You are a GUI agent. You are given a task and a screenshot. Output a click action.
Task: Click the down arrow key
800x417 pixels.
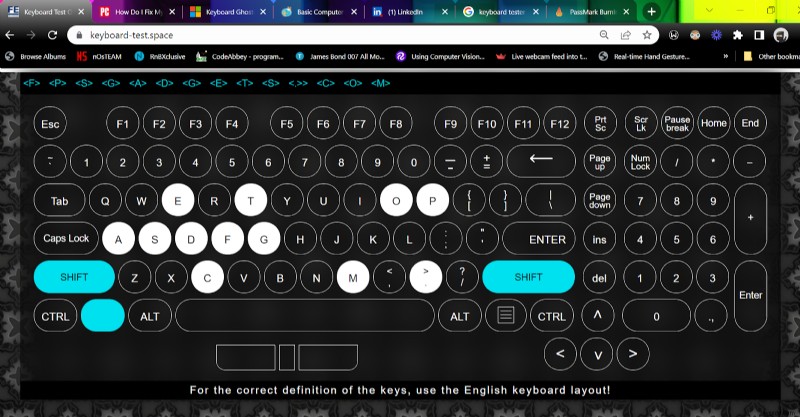tap(597, 354)
